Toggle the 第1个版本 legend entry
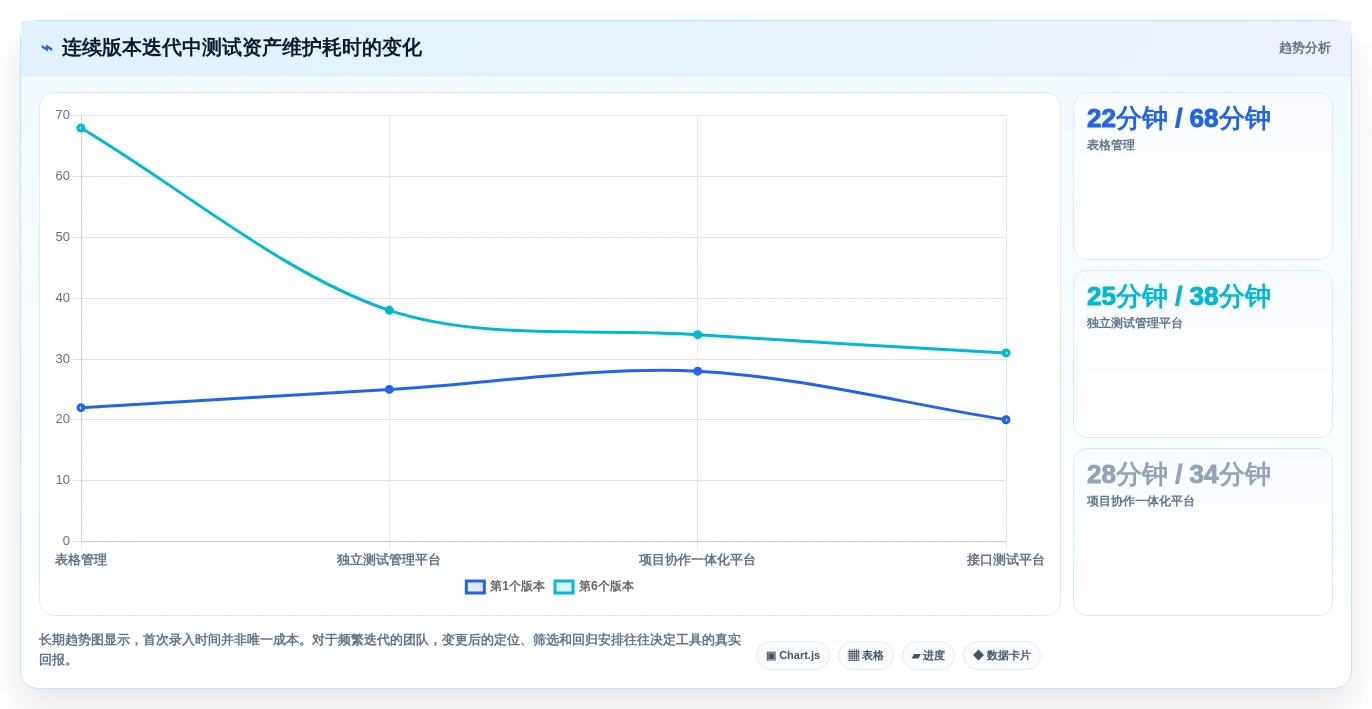 (x=505, y=587)
